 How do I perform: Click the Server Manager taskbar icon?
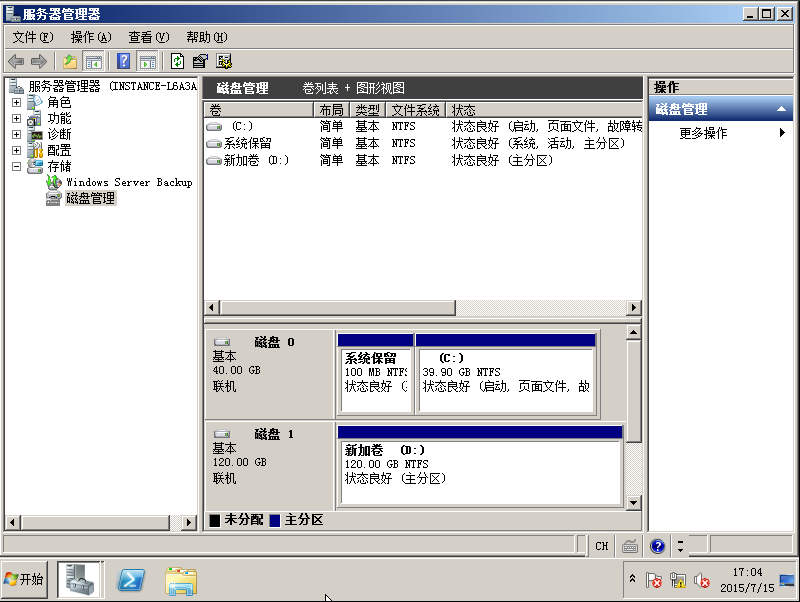click(x=80, y=580)
